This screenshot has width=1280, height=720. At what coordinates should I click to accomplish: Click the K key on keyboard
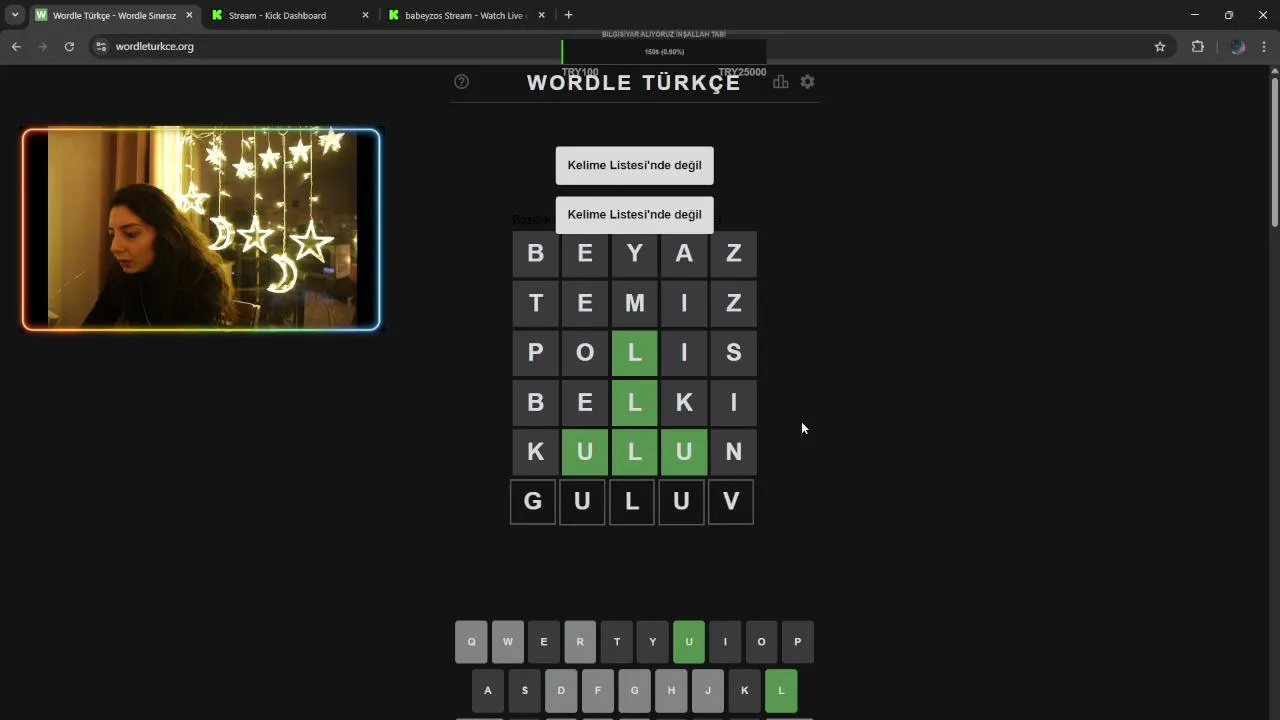[x=744, y=691]
